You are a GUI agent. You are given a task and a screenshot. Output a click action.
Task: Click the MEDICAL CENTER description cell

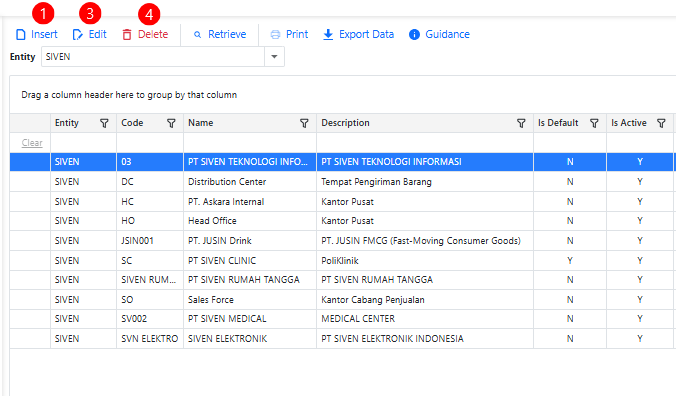pyautogui.click(x=425, y=319)
